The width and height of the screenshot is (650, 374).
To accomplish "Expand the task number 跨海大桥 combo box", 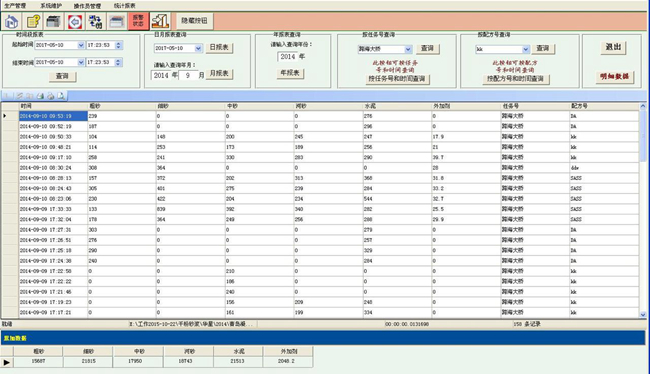I will tap(408, 49).
